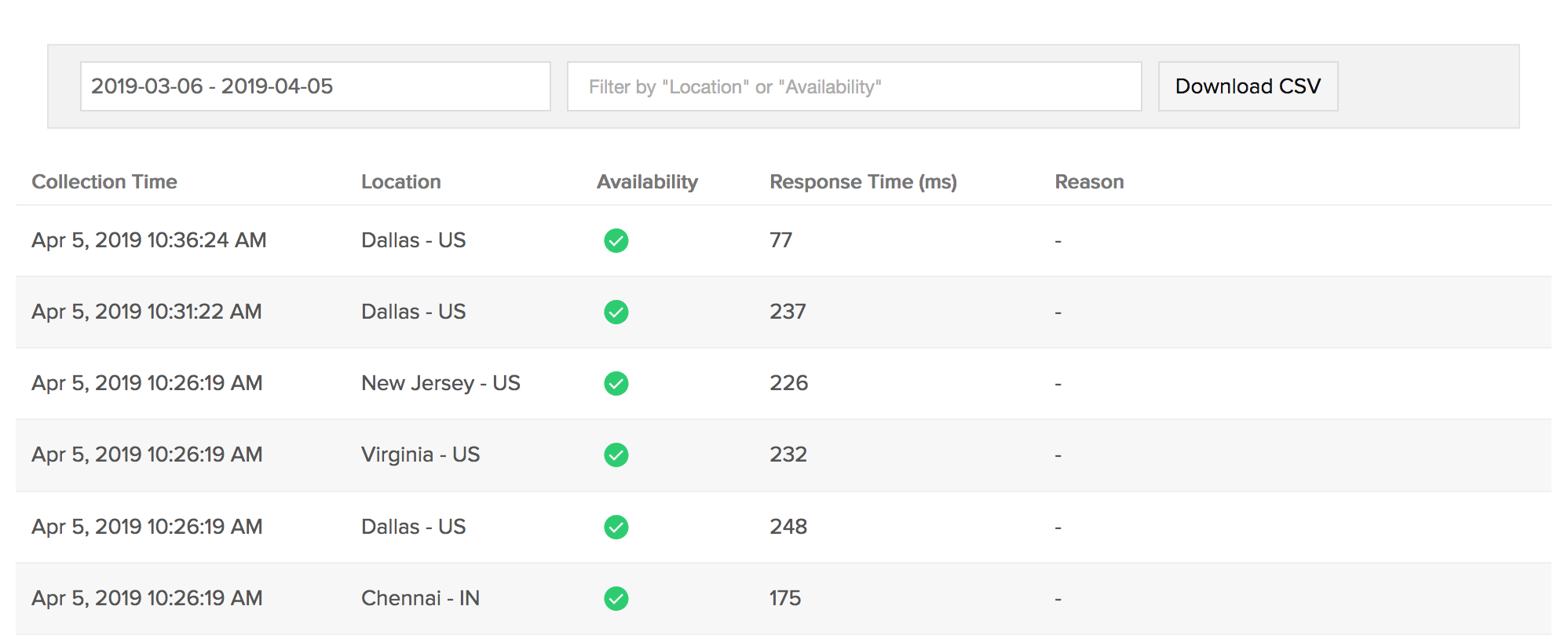This screenshot has height=639, width=1568.
Task: Click the Availability column header
Action: pyautogui.click(x=647, y=182)
